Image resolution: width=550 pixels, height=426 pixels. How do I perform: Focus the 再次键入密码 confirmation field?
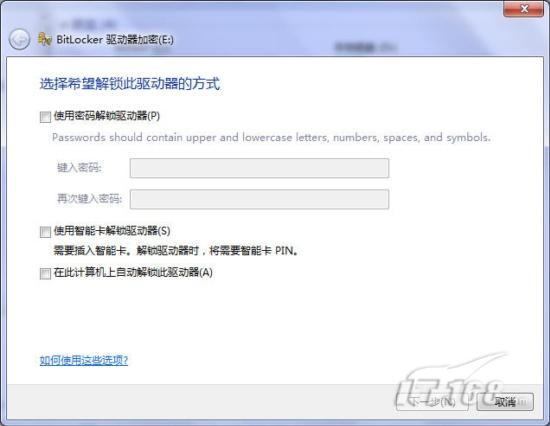(x=259, y=199)
